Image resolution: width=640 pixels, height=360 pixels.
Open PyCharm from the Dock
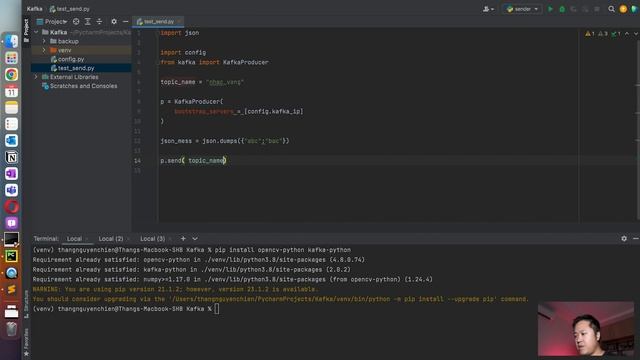pyautogui.click(x=11, y=256)
